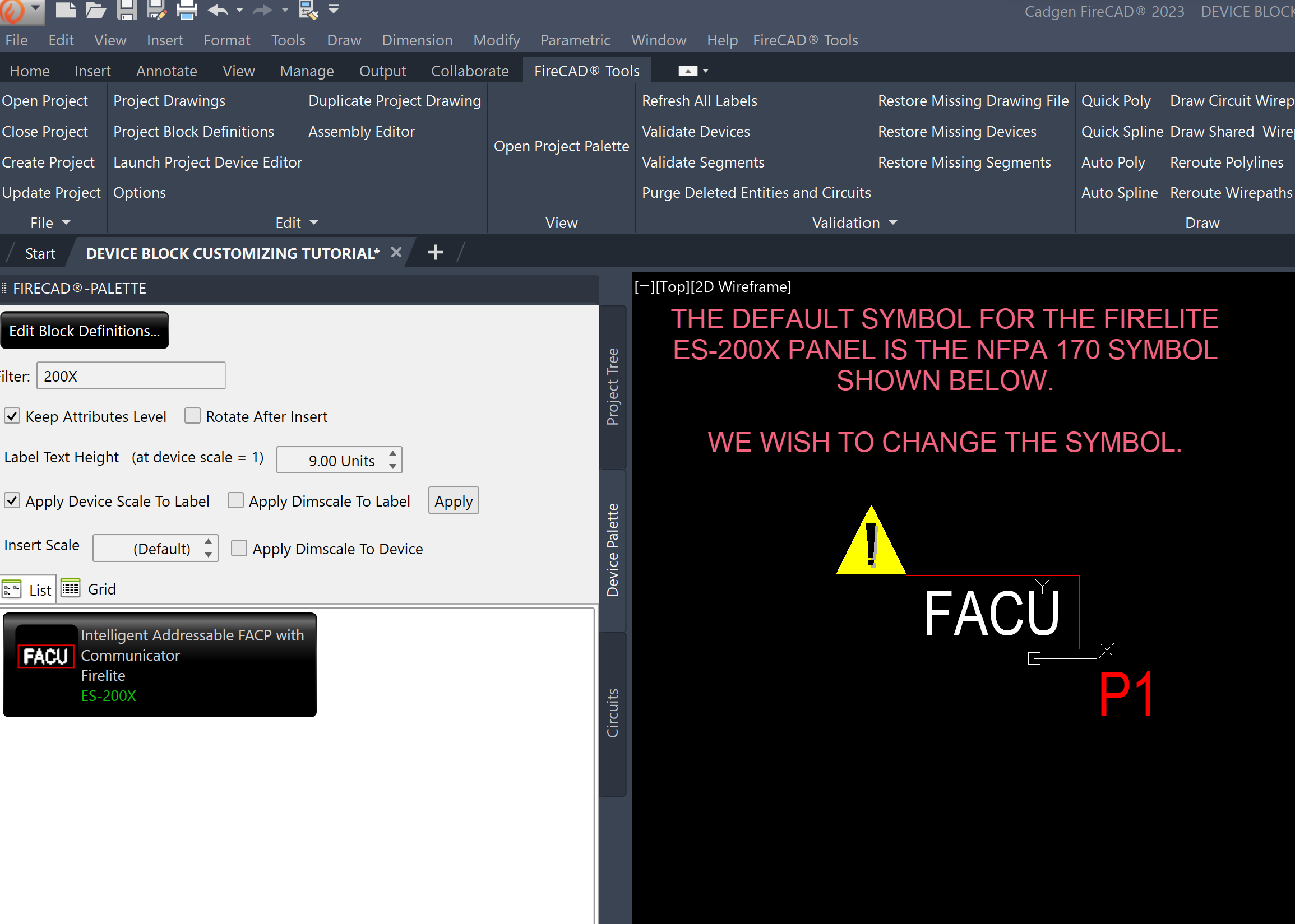Decrease Label Text Height with down arrow

click(393, 466)
